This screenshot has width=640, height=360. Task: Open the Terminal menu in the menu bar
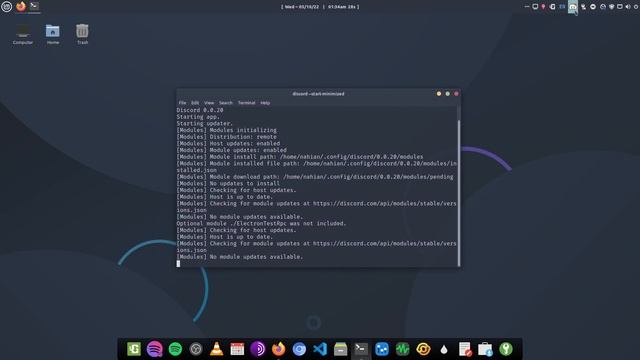[247, 103]
